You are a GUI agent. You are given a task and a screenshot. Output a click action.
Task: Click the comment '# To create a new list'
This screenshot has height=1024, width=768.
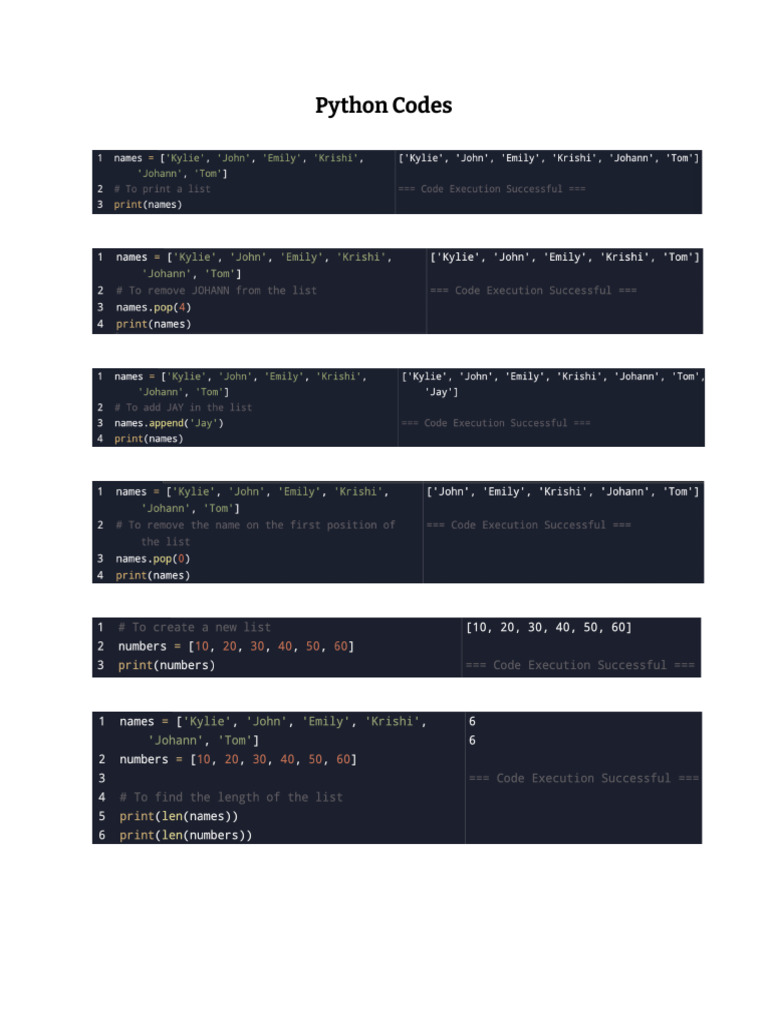194,627
